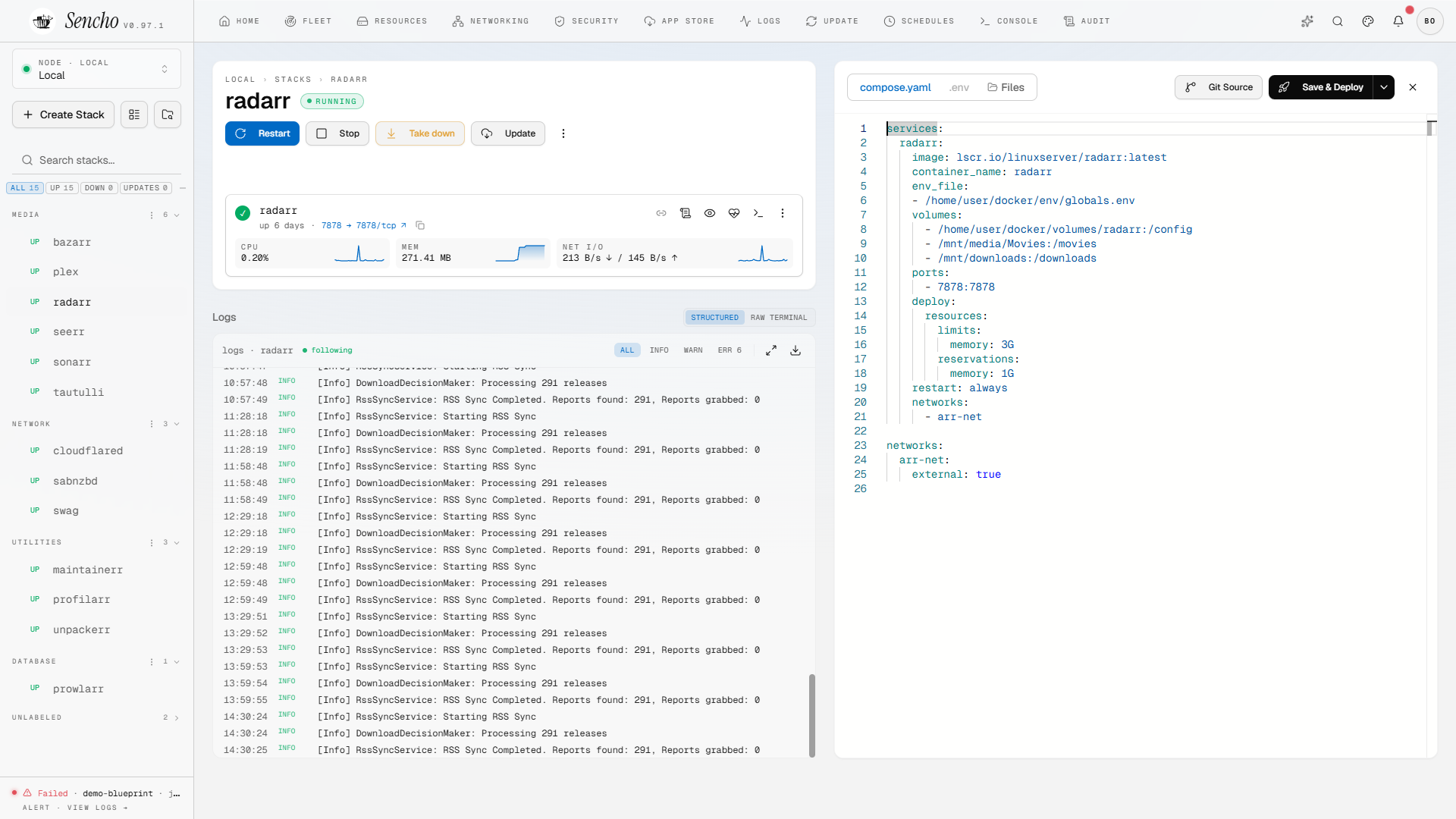This screenshot has height=819, width=1456.
Task: Open the Console navigation tab
Action: [x=1009, y=21]
